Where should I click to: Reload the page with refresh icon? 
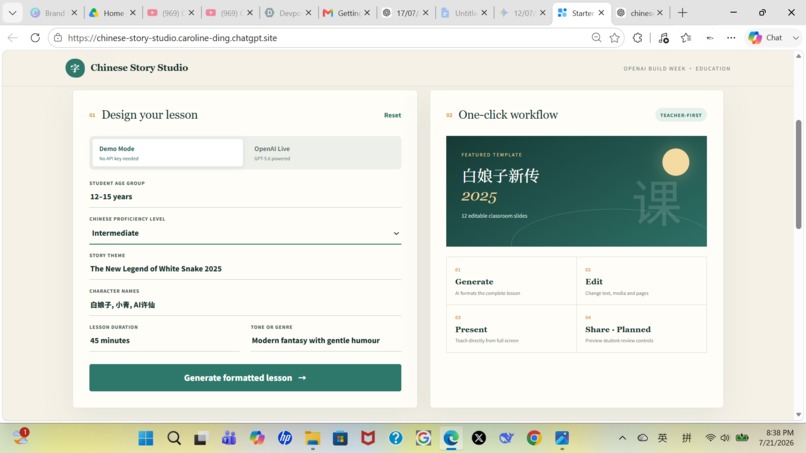pos(35,38)
